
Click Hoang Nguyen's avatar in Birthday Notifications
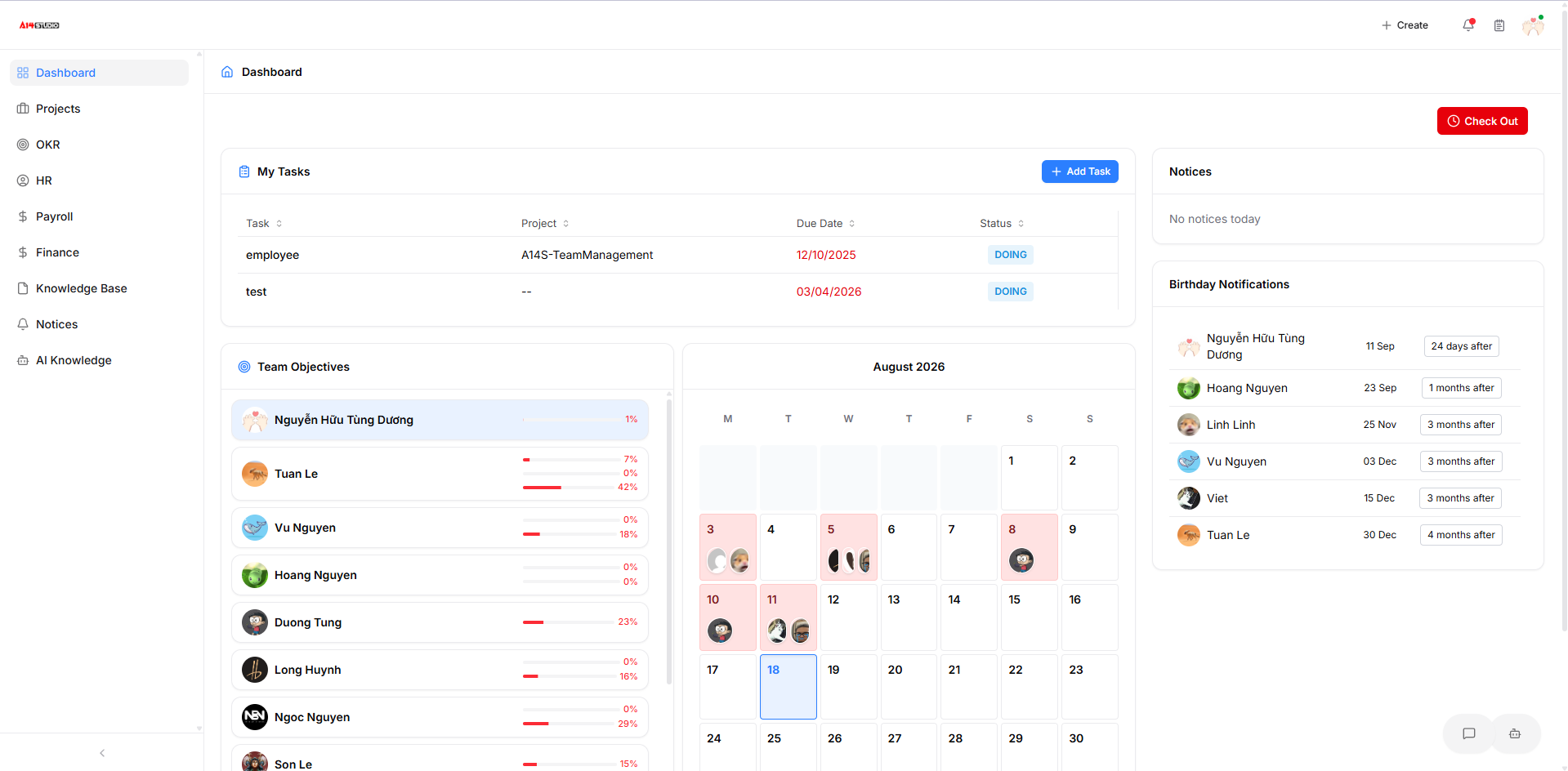coord(1189,388)
